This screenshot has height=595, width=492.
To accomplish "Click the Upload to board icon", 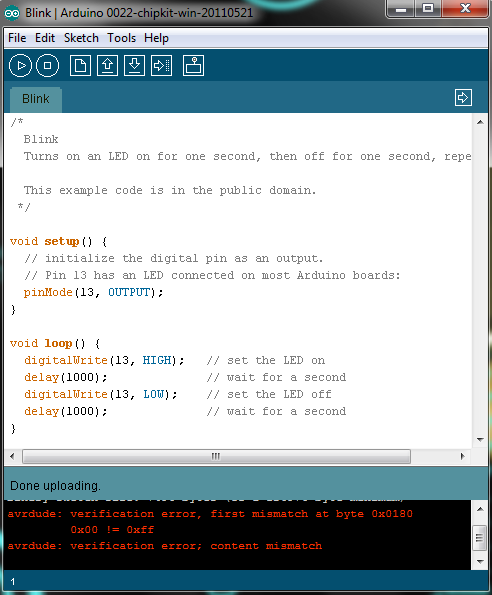I will [162, 66].
